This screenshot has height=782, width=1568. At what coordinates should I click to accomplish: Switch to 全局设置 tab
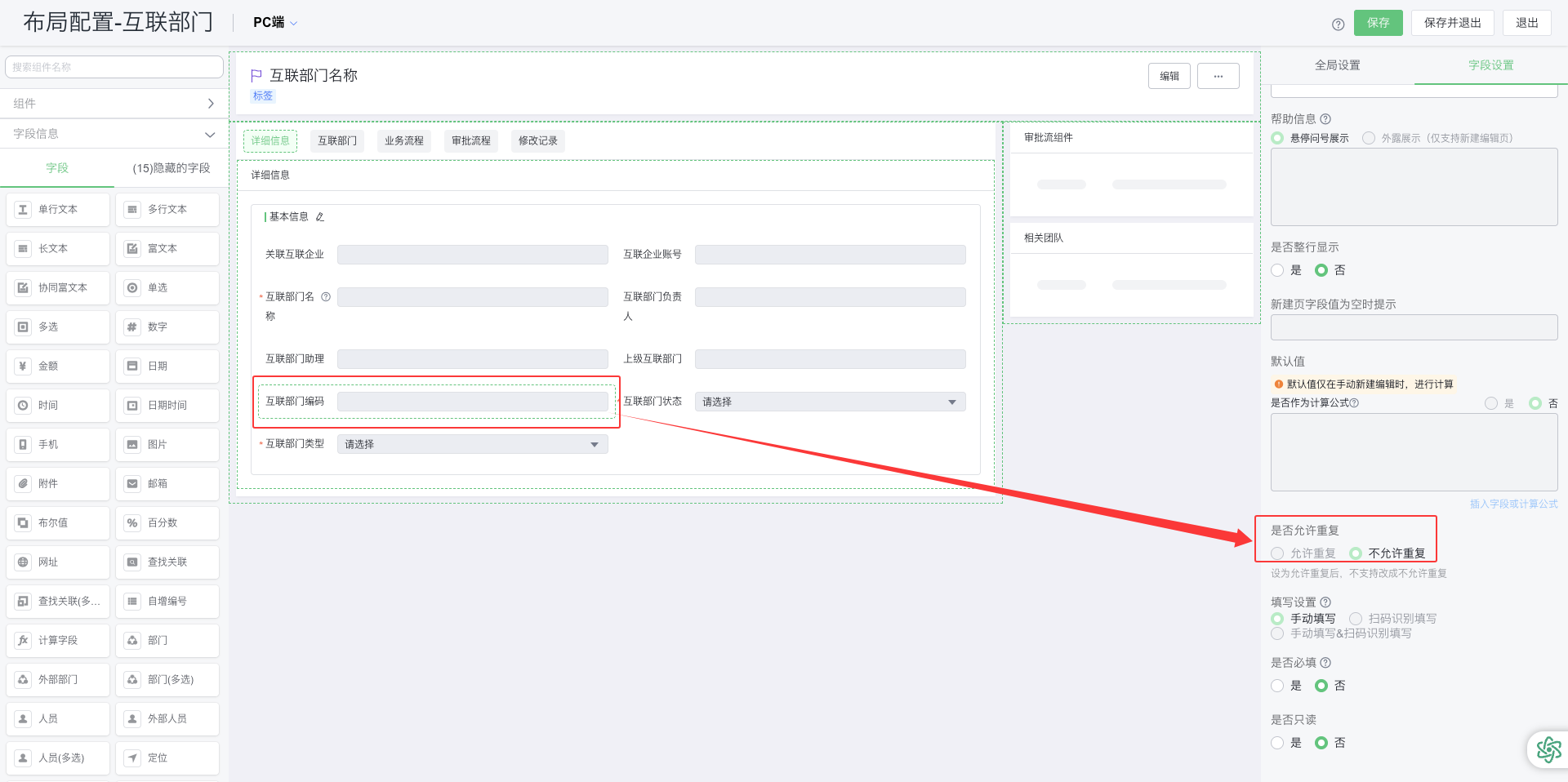pos(1337,65)
